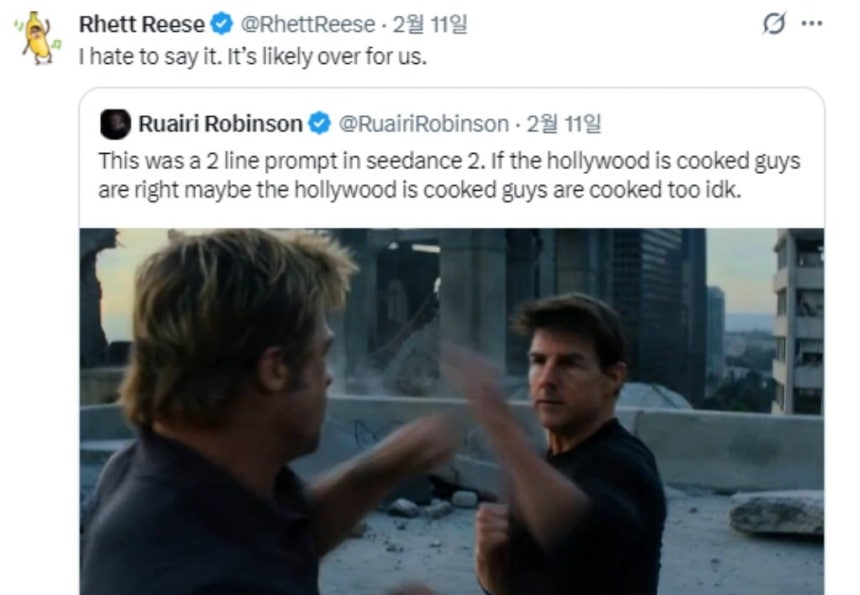This screenshot has width=860, height=595.
Task: Click the broken concrete slab on the rooftop
Action: pyautogui.click(x=776, y=513)
